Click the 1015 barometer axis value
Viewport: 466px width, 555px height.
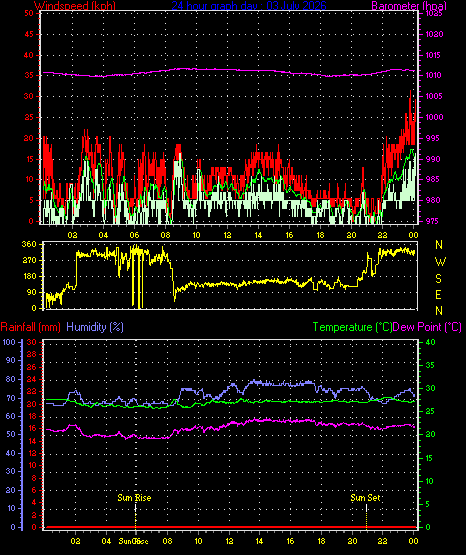pos(434,55)
